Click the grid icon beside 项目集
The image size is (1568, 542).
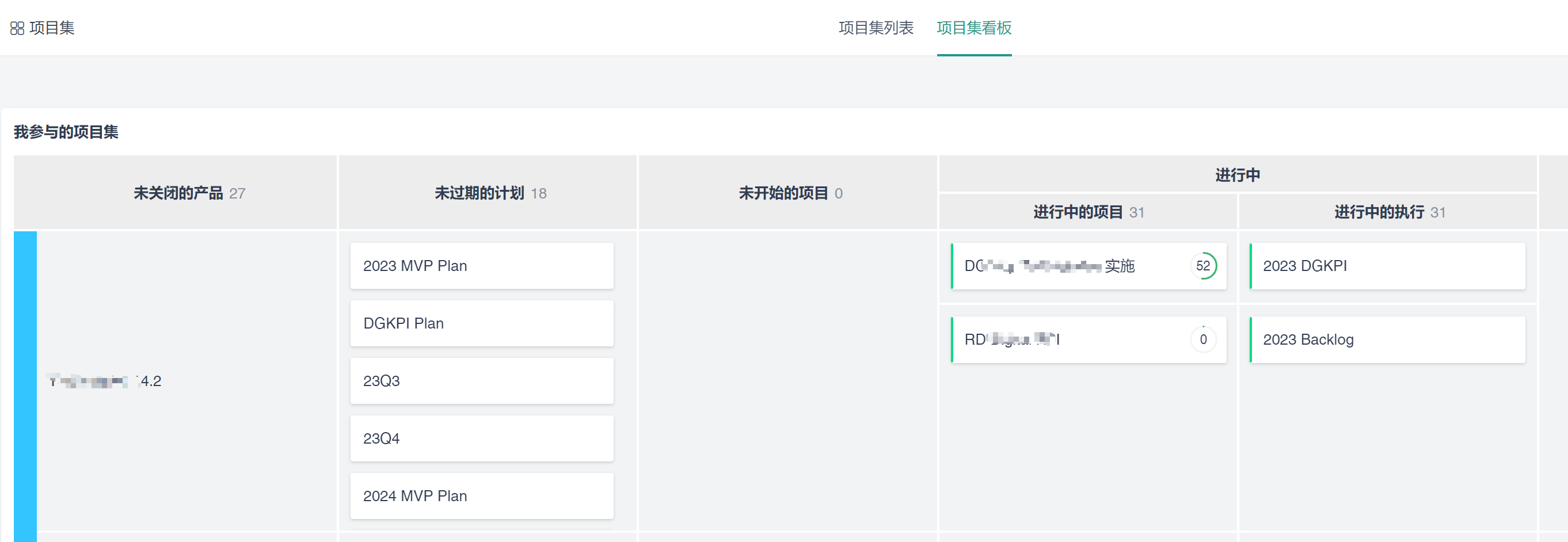17,29
